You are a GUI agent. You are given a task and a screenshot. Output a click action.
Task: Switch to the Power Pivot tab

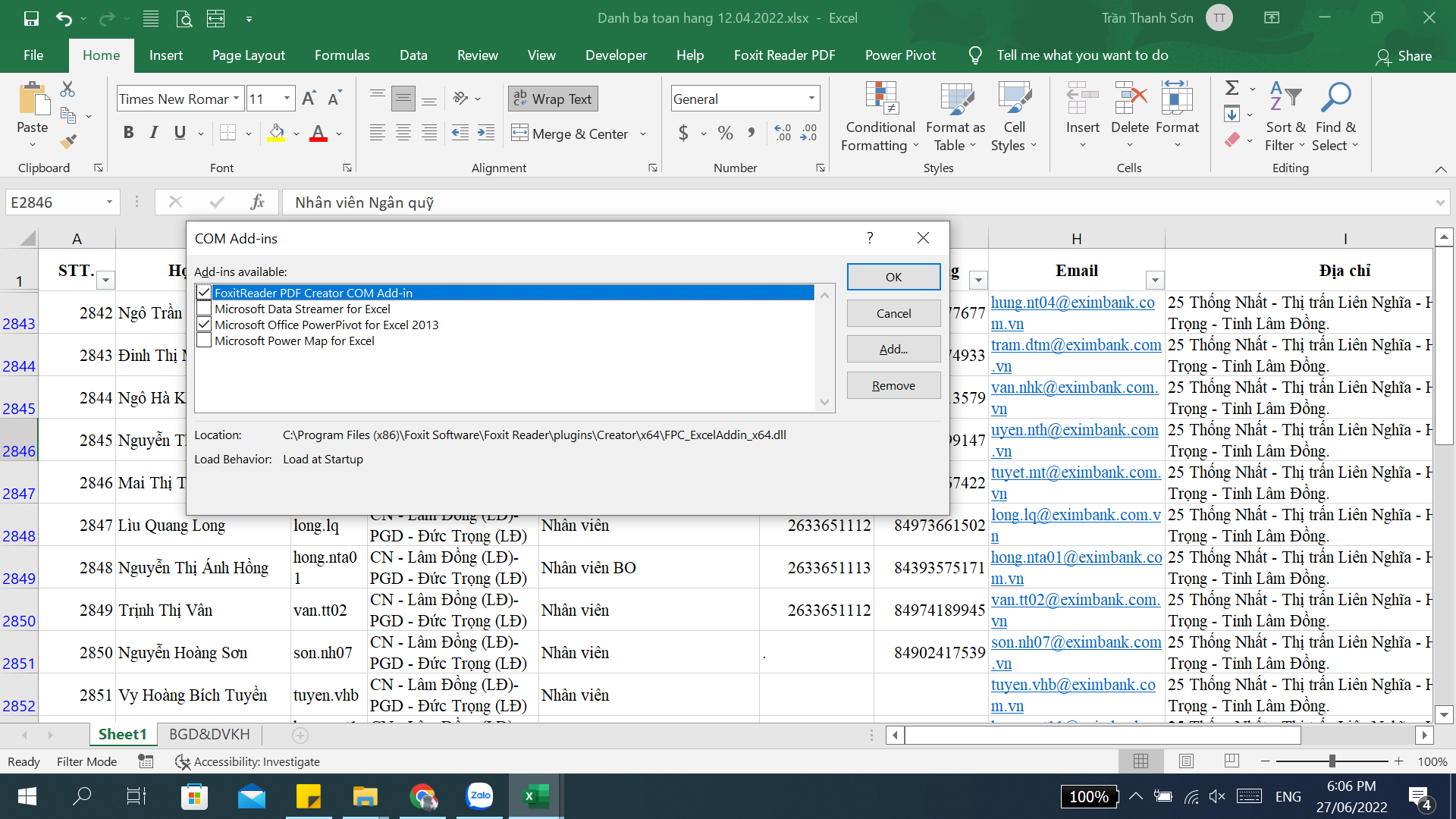(900, 55)
